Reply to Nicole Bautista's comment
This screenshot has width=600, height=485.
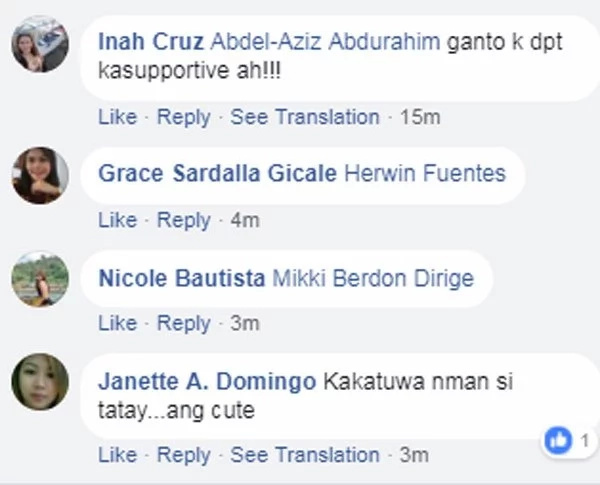pos(184,323)
